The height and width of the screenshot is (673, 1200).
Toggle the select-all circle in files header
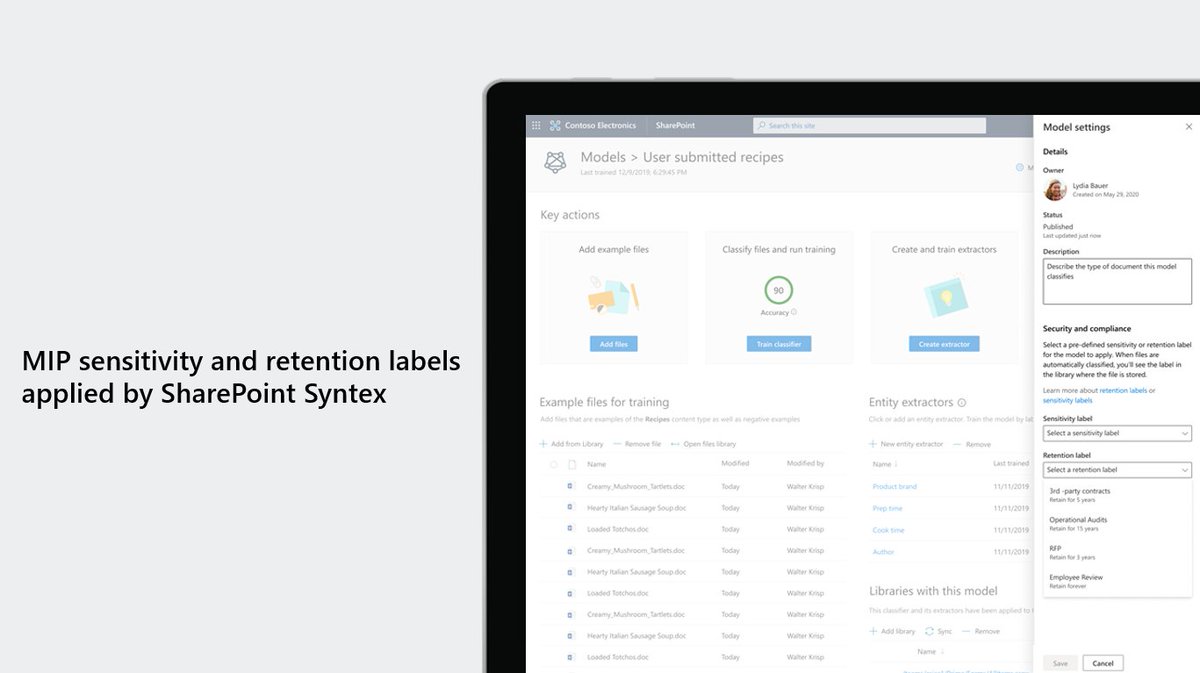pos(553,464)
